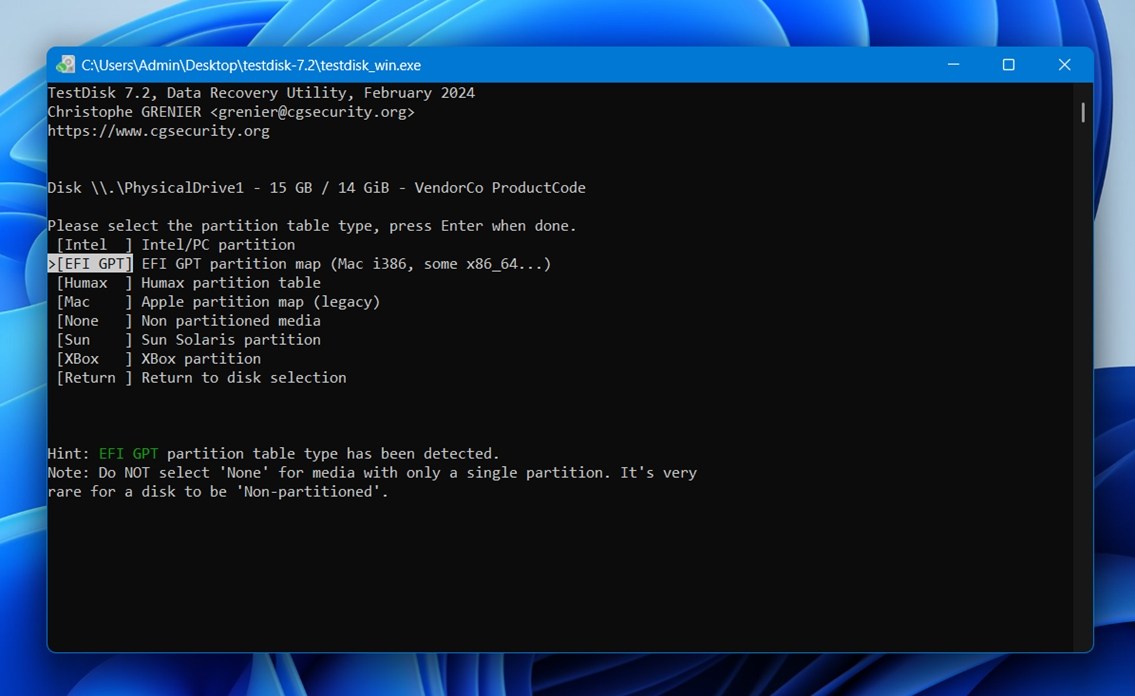This screenshot has width=1135, height=696.
Task: Click the grenier@cgsecurity.org email text
Action: 313,112
